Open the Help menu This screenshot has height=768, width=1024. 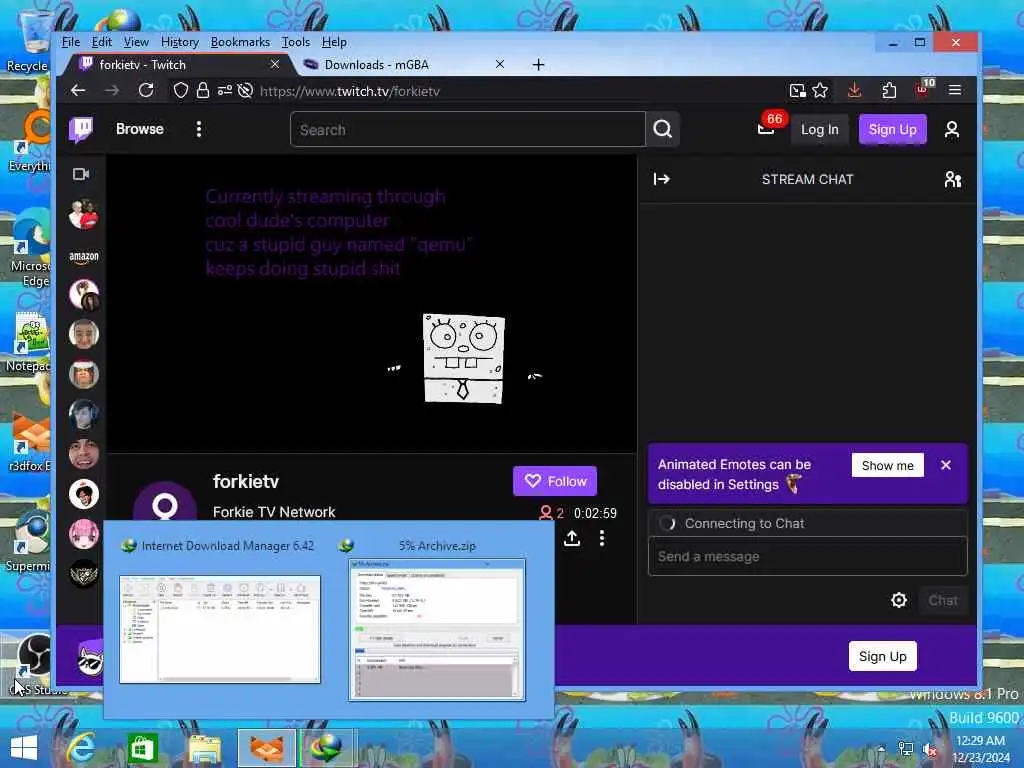coord(334,42)
